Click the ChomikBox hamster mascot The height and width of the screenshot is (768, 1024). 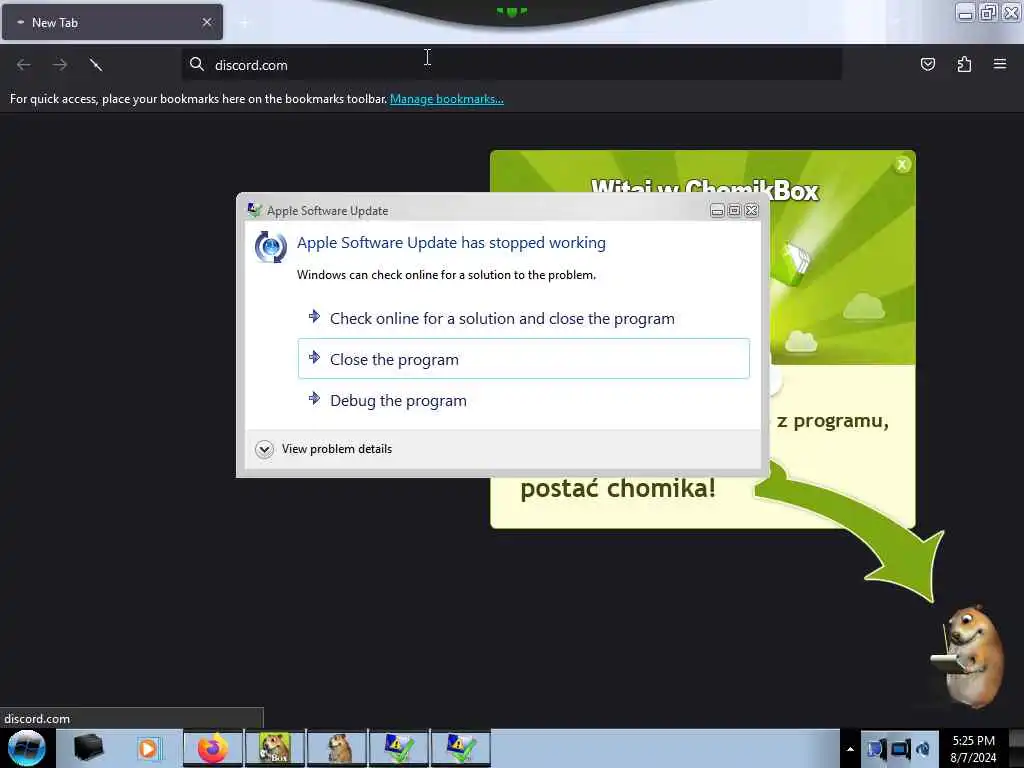970,656
